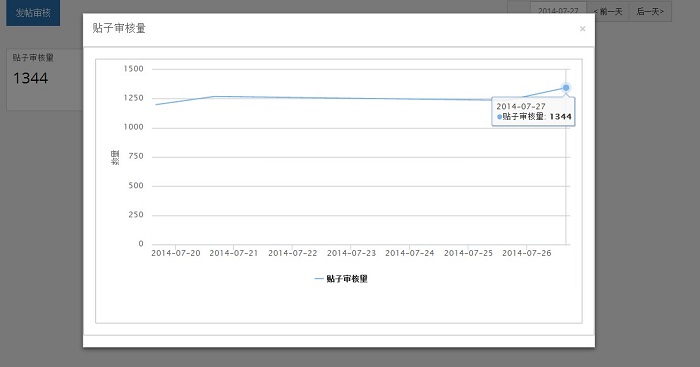The height and width of the screenshot is (367, 700).
Task: Go to next day with 后一天
Action: [x=650, y=11]
